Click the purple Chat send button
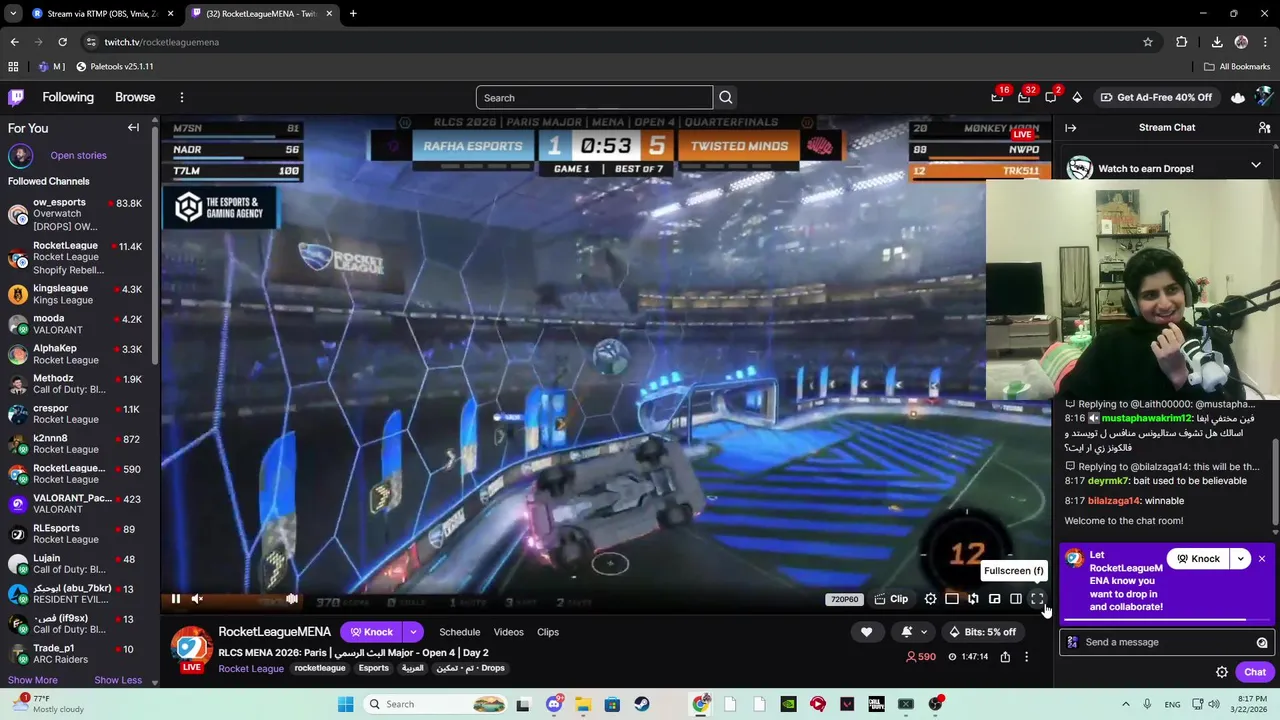Image resolution: width=1280 pixels, height=720 pixels. tap(1255, 672)
